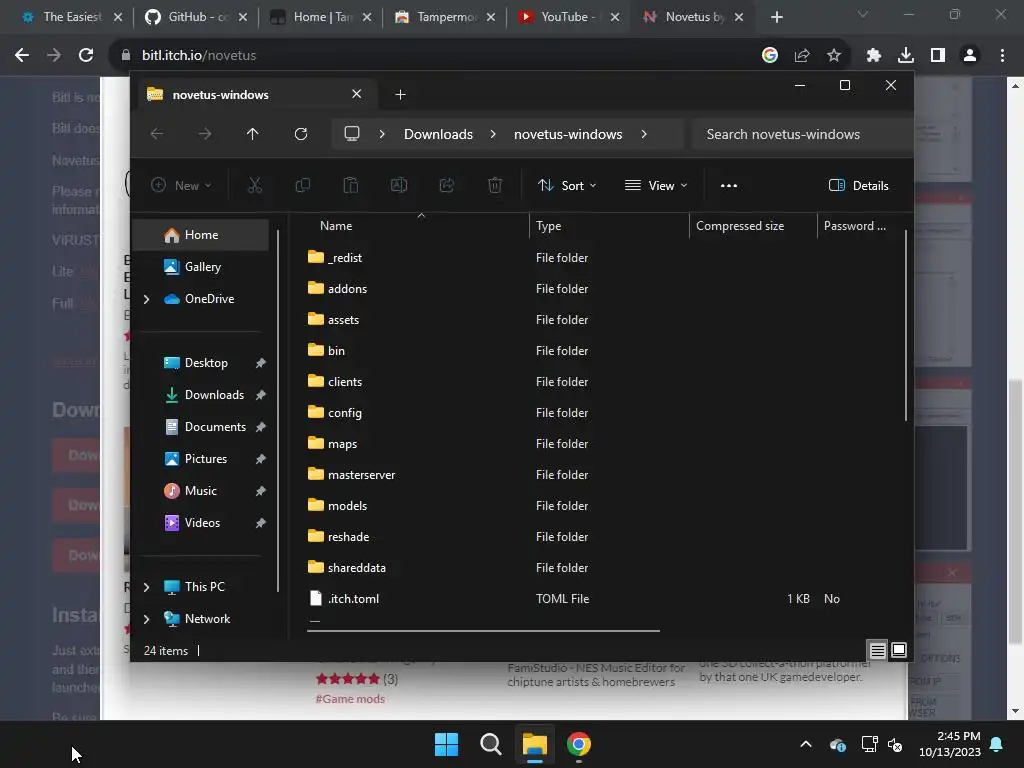Open the View dropdown
The image size is (1024, 768).
coord(656,185)
